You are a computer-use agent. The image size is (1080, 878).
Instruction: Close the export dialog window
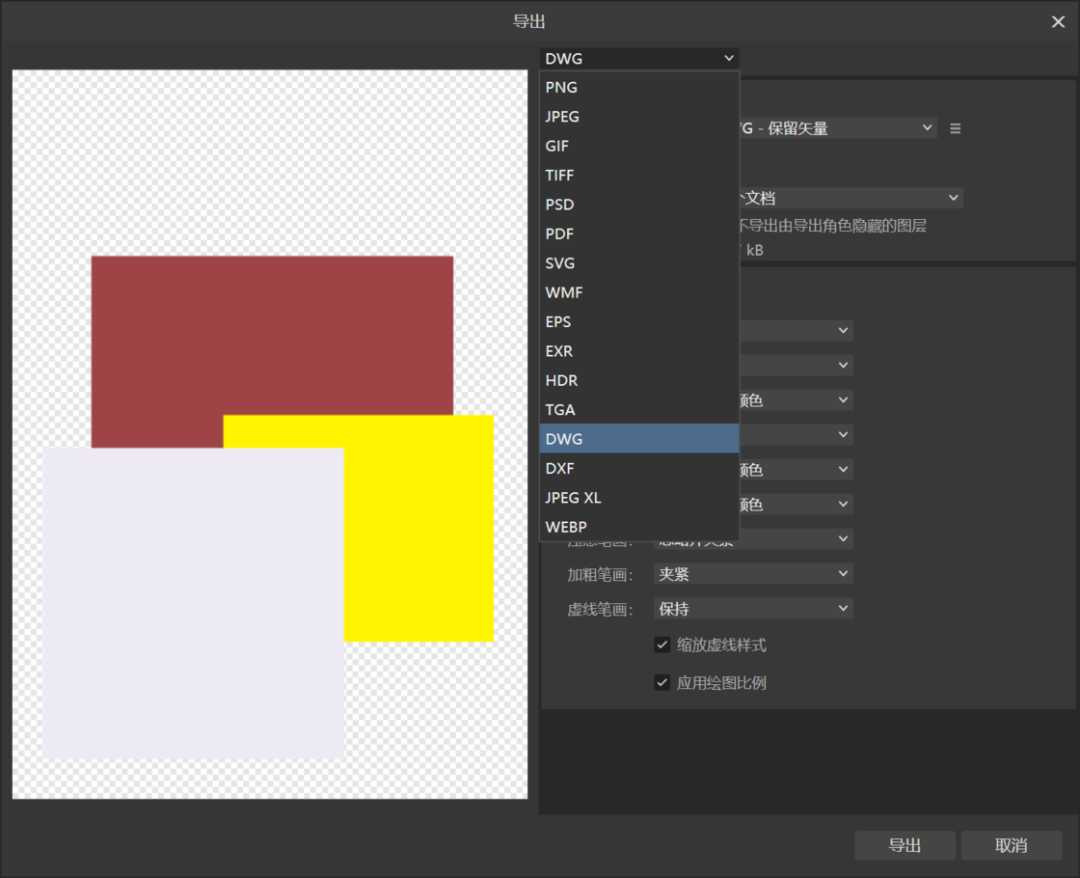pyautogui.click(x=1058, y=22)
